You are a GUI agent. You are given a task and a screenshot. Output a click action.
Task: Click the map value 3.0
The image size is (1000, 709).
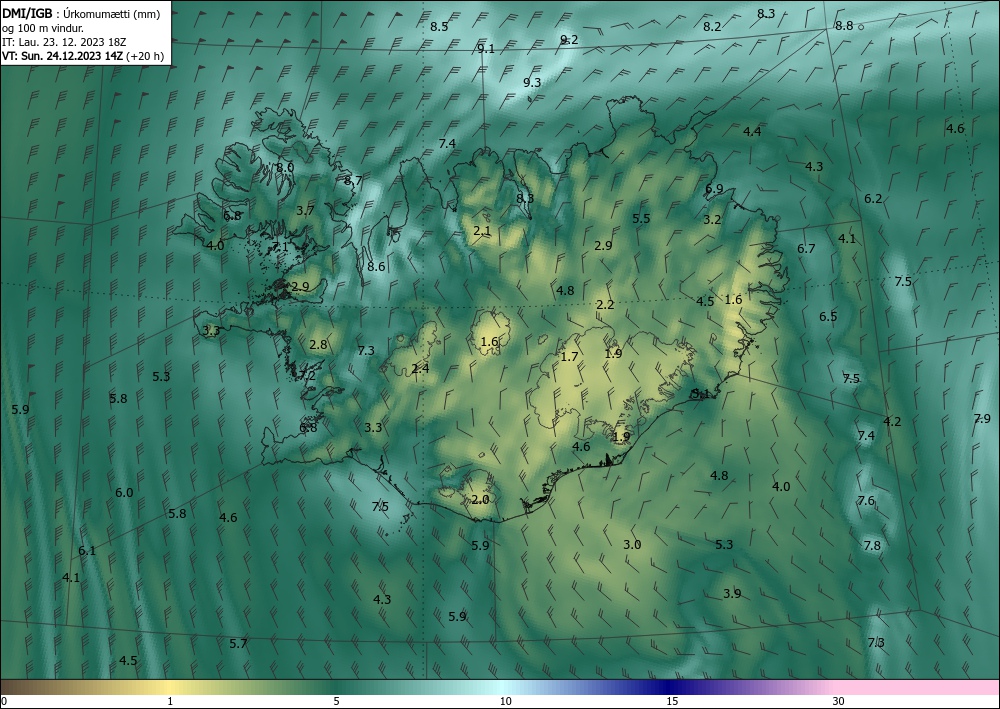point(632,545)
